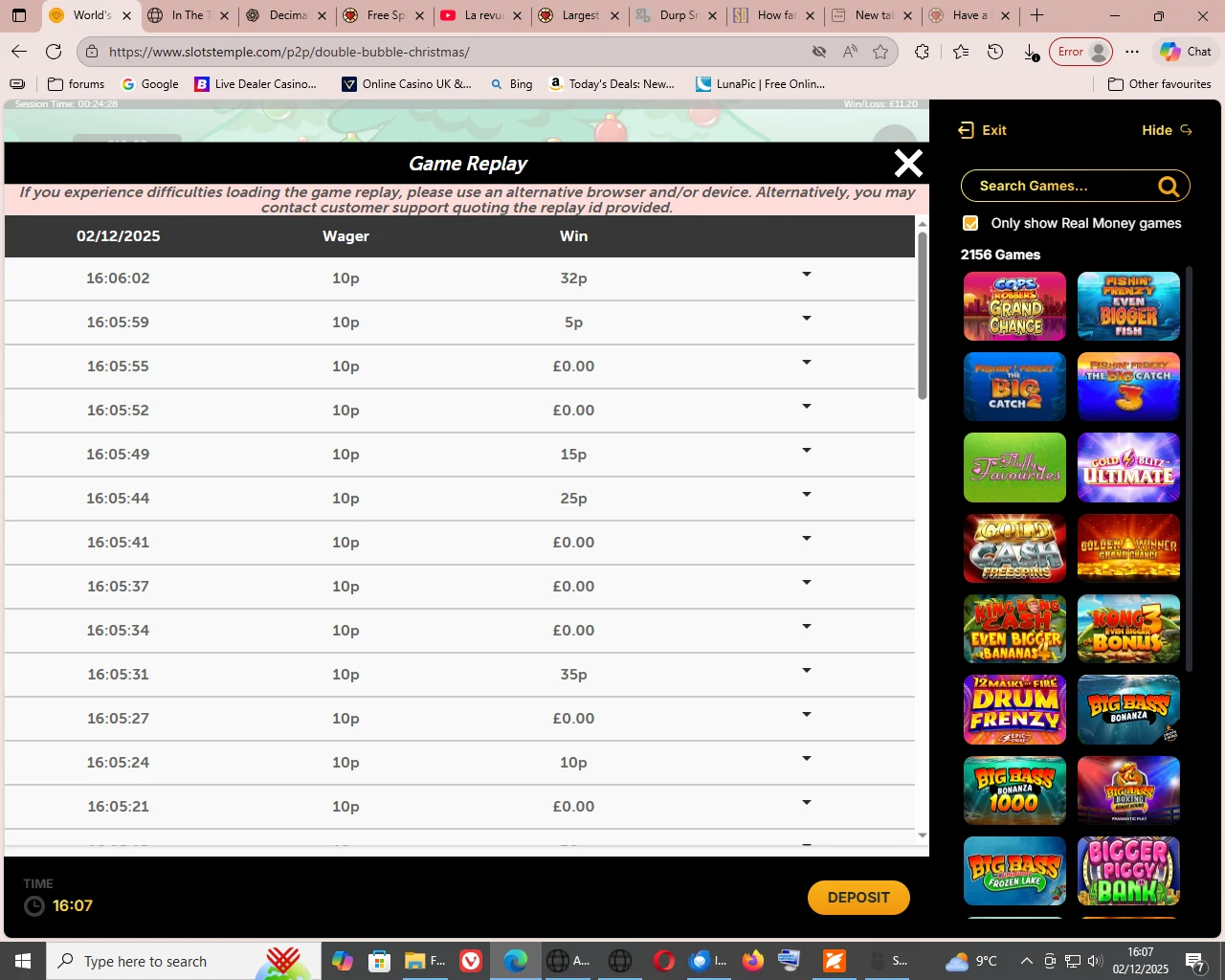Untick Only show Real Money games checkbox

coord(970,223)
